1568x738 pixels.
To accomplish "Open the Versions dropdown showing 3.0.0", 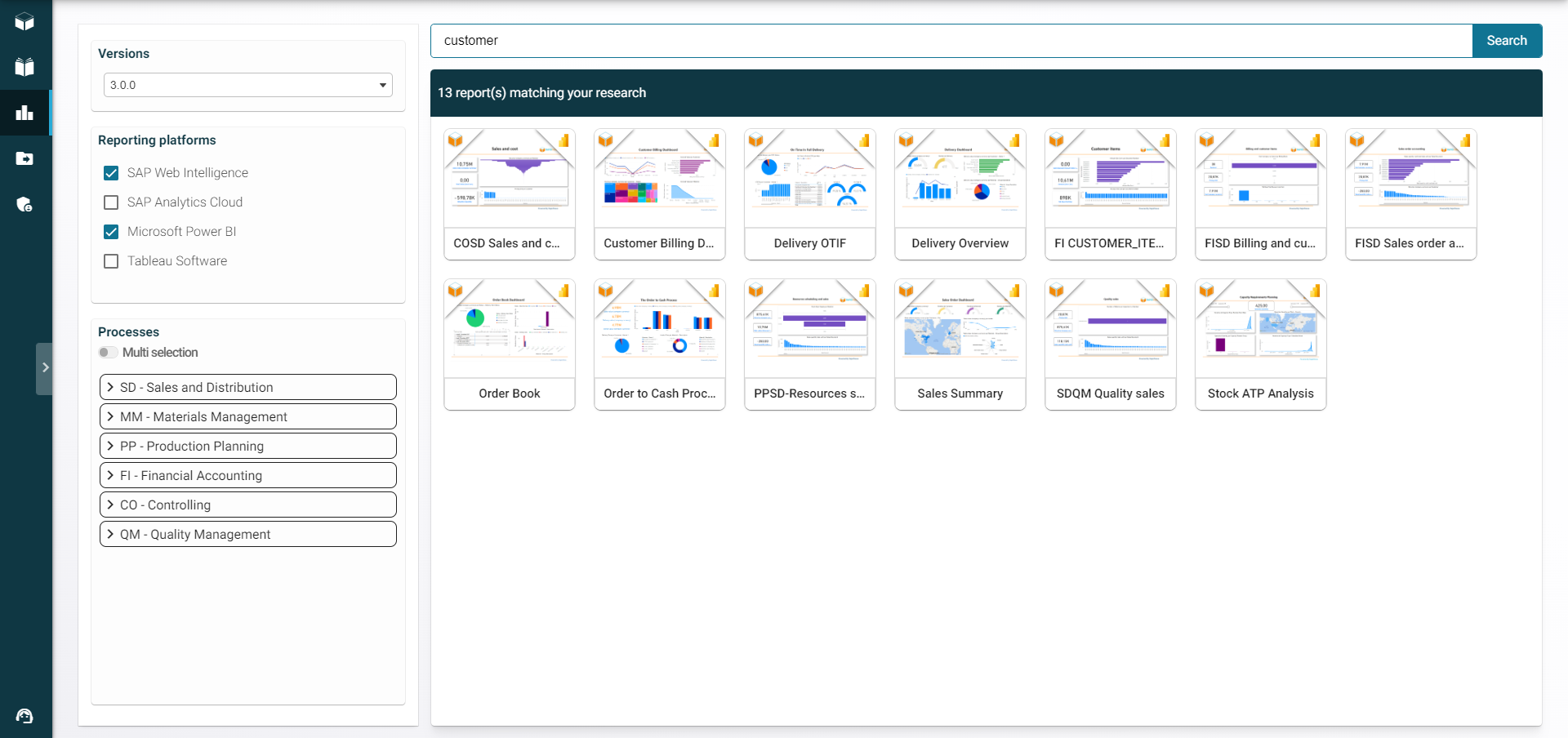I will [247, 85].
